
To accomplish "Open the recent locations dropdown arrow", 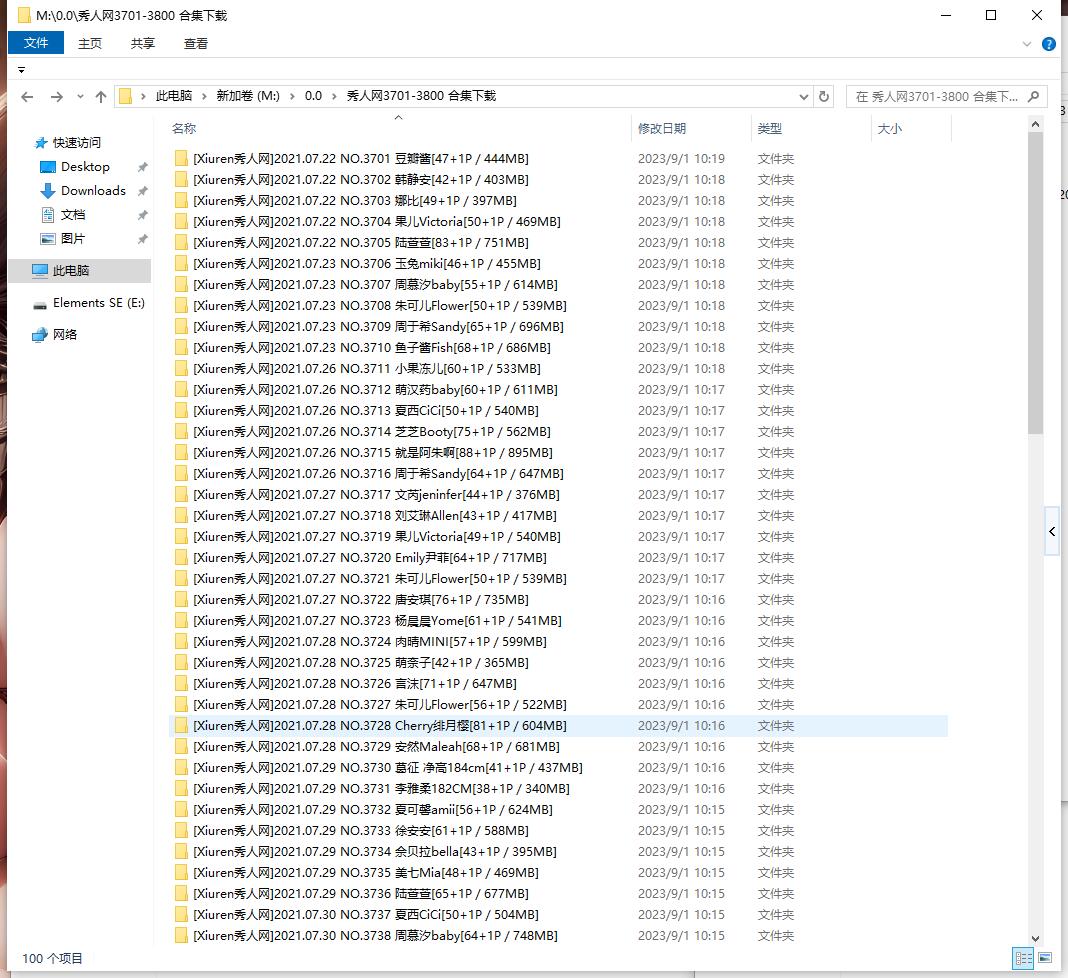I will 80,97.
